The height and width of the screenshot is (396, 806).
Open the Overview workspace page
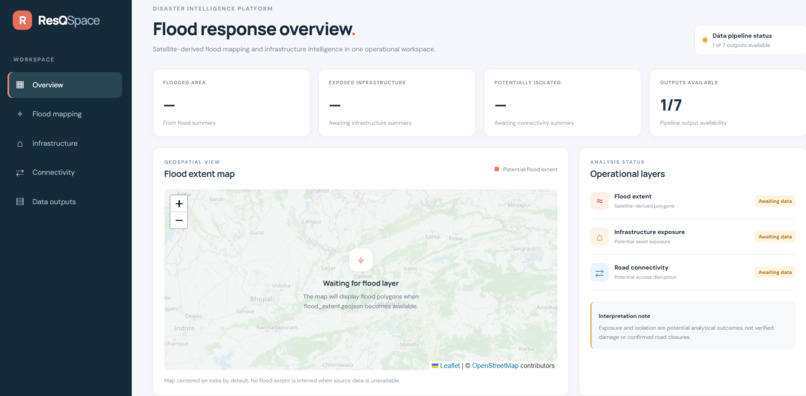[65, 85]
